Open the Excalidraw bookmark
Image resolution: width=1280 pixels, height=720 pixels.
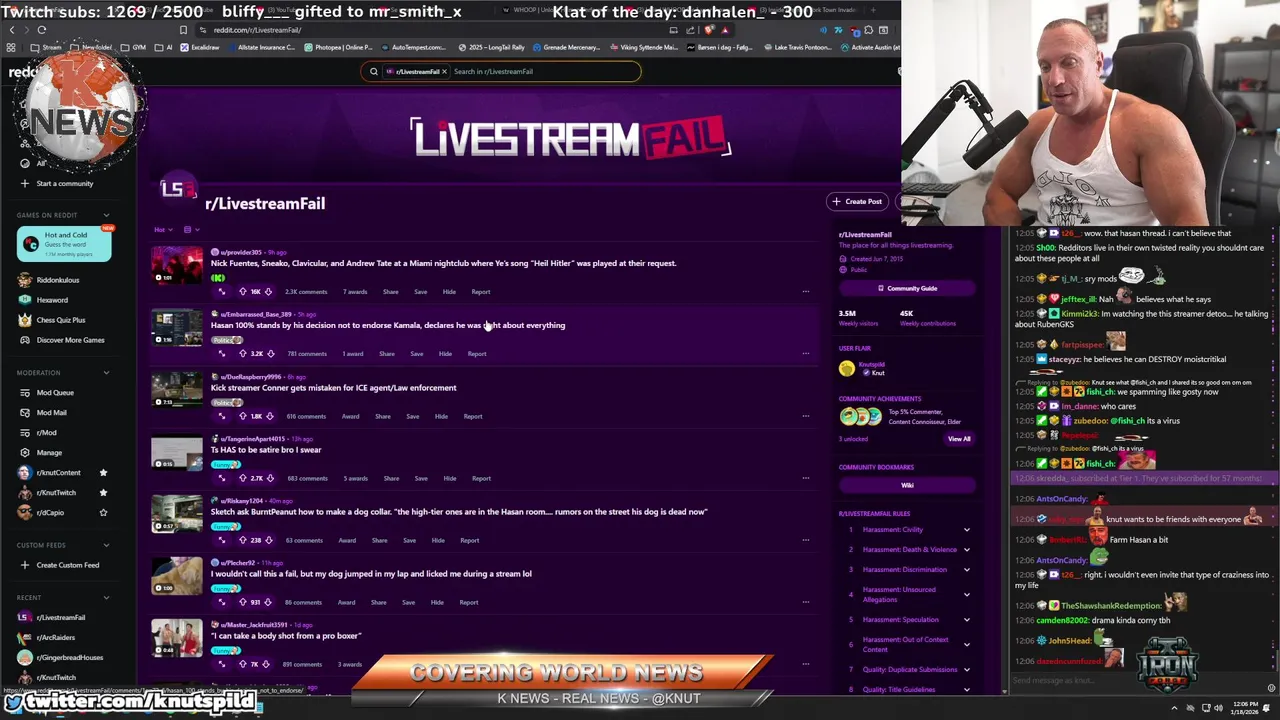(200, 47)
